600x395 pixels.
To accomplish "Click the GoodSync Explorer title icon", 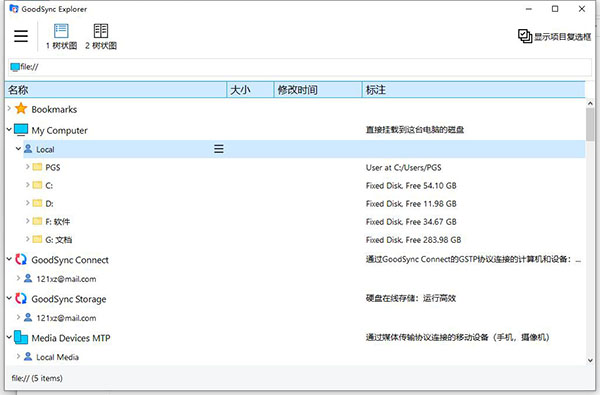I will coord(14,8).
